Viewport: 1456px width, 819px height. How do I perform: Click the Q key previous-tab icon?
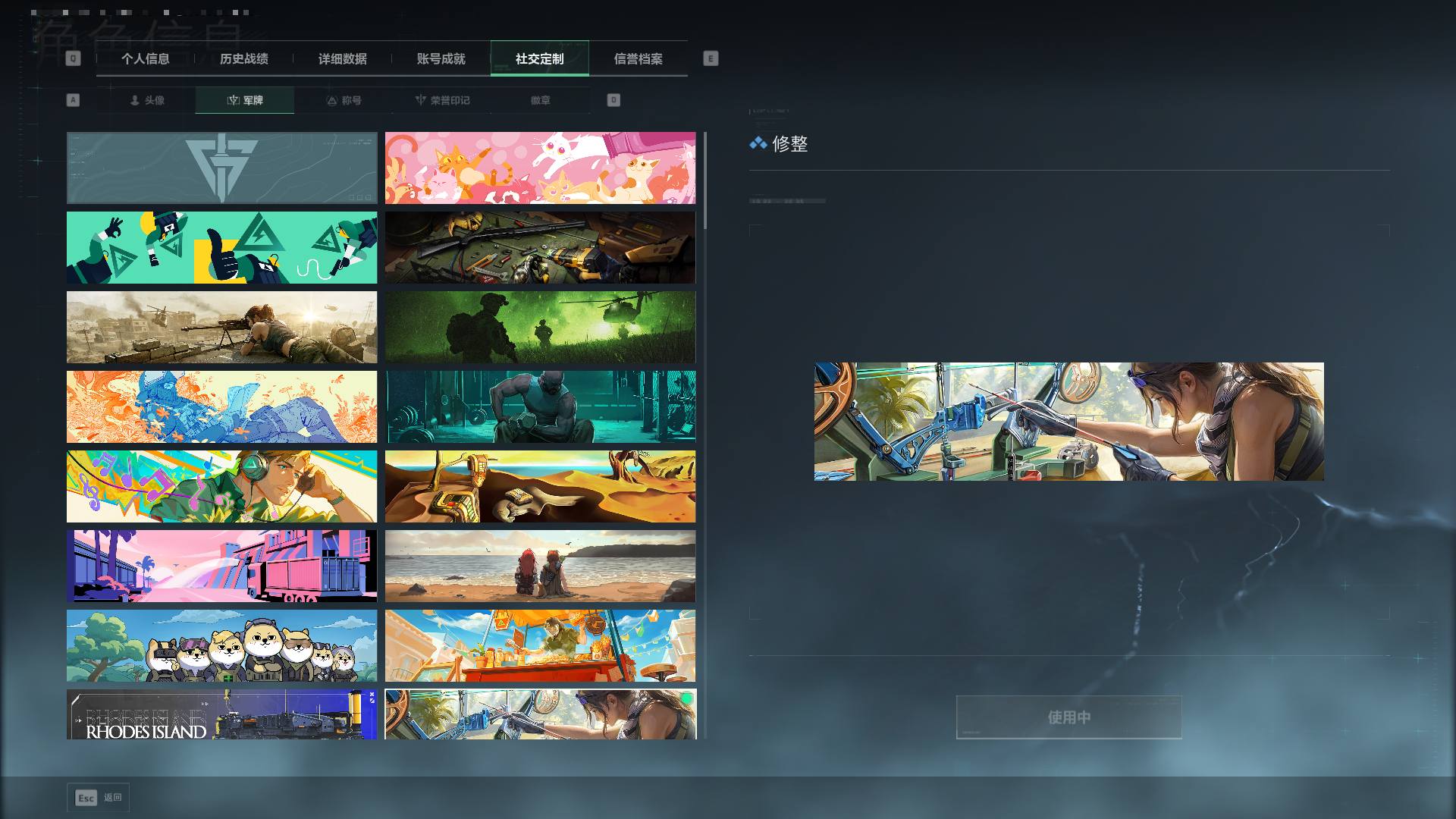[x=73, y=58]
